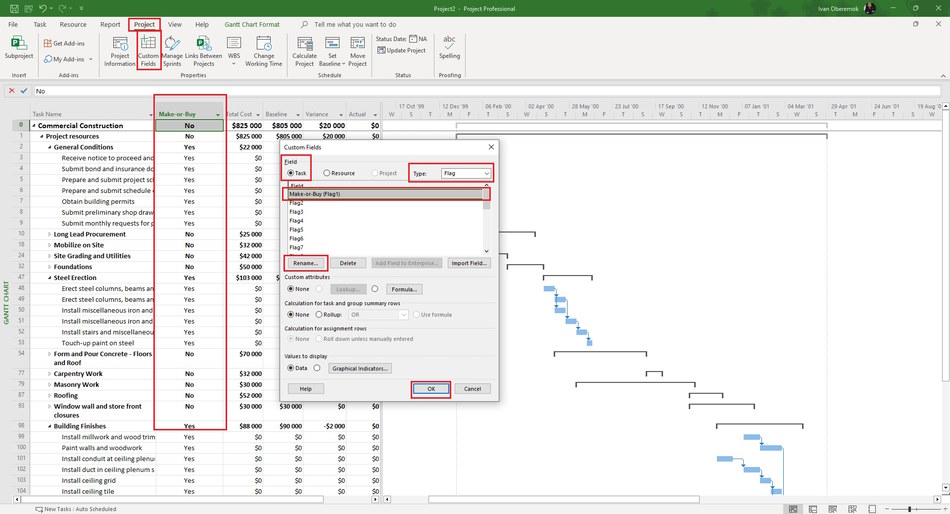The width and height of the screenshot is (950, 514).
Task: Expand the Long Lead Procurement group
Action: tap(50, 235)
